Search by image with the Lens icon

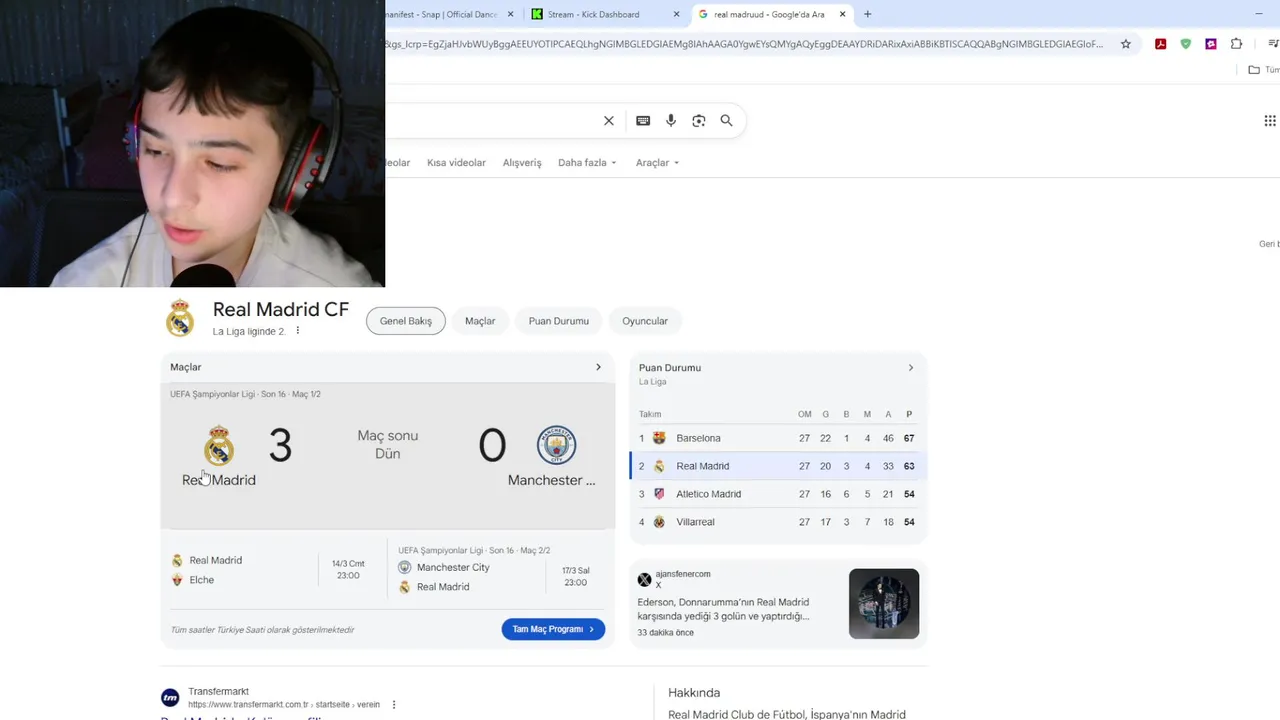pyautogui.click(x=699, y=121)
